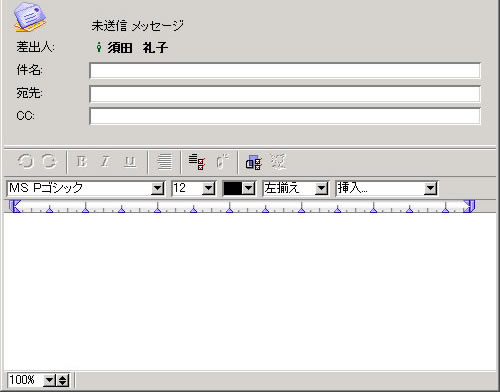Click into the 件名 subject field
Viewport: 500px width, 392px height.
tap(285, 71)
